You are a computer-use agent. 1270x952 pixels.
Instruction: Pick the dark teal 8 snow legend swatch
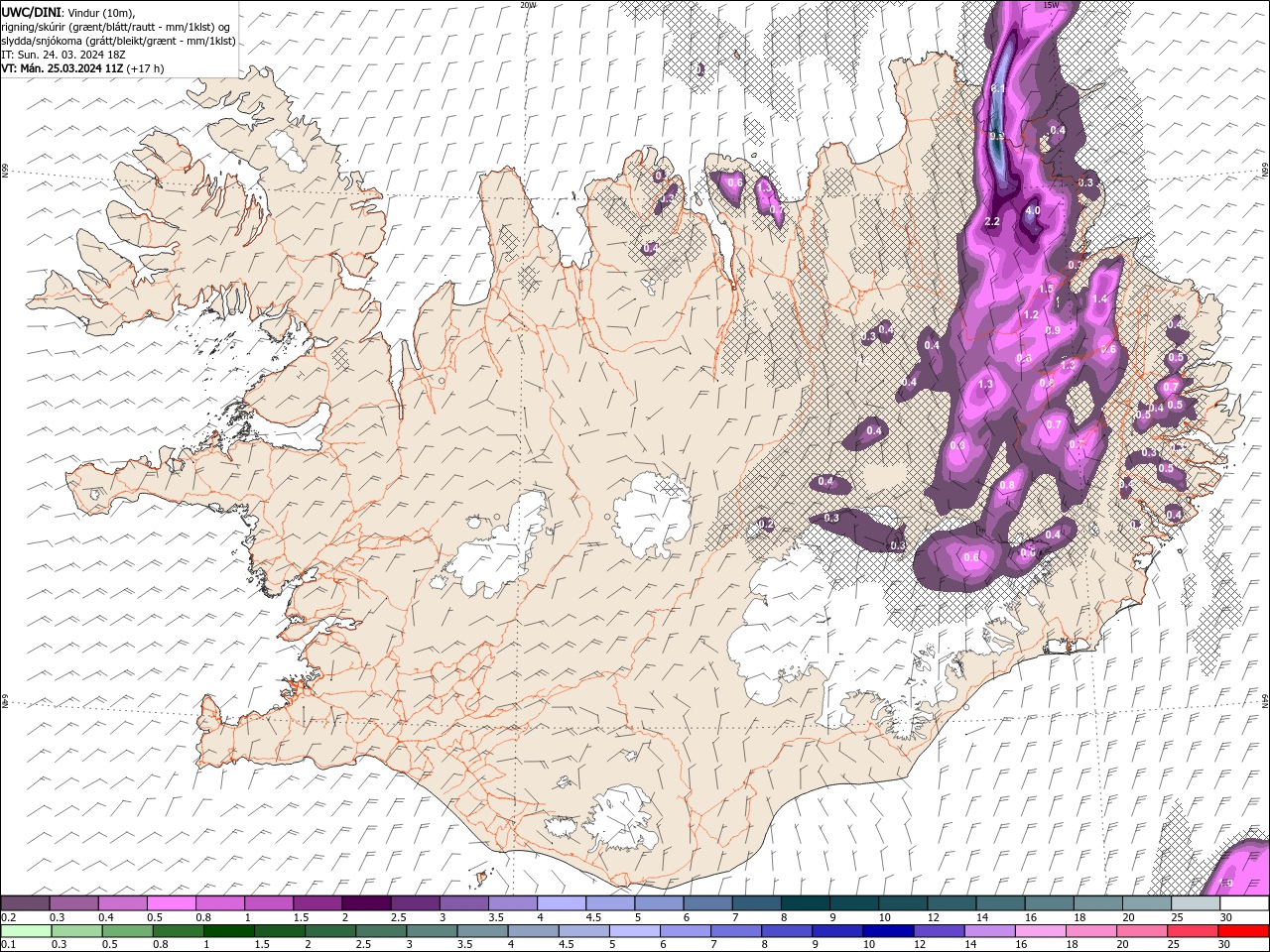pyautogui.click(x=805, y=903)
